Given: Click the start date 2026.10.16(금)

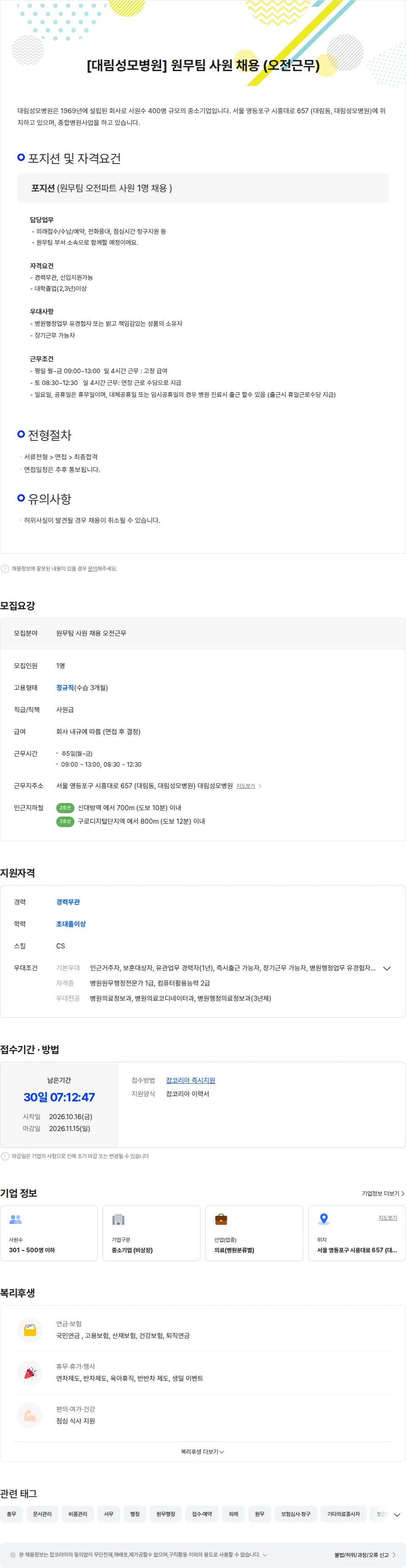Looking at the screenshot, I should point(71,1116).
